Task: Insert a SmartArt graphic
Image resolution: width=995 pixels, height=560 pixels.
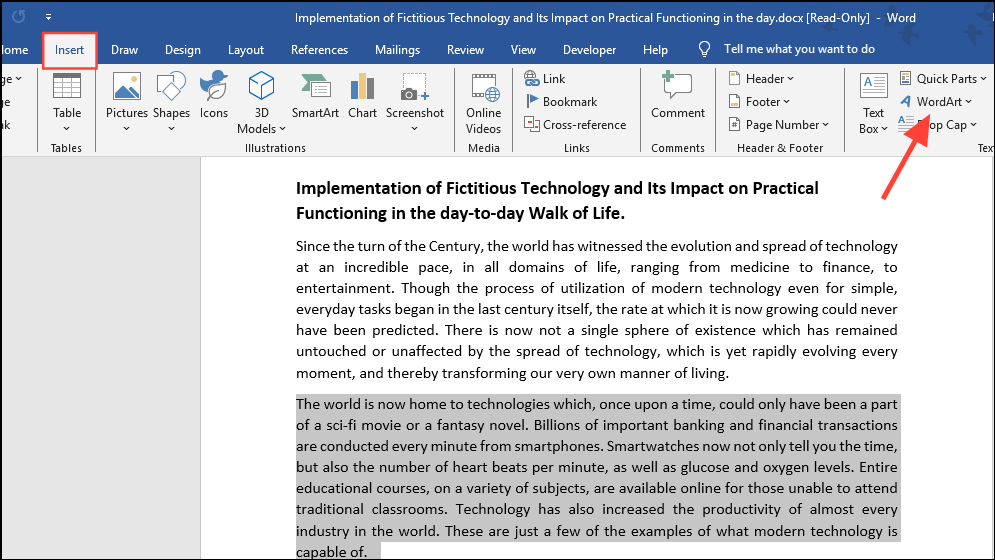Action: pos(315,98)
